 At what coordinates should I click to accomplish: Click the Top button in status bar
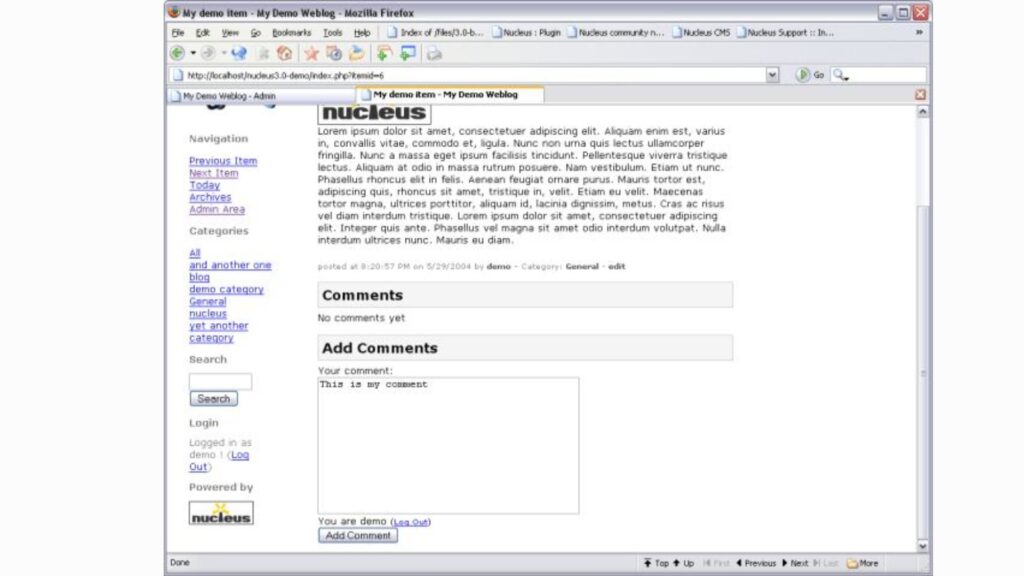point(656,563)
